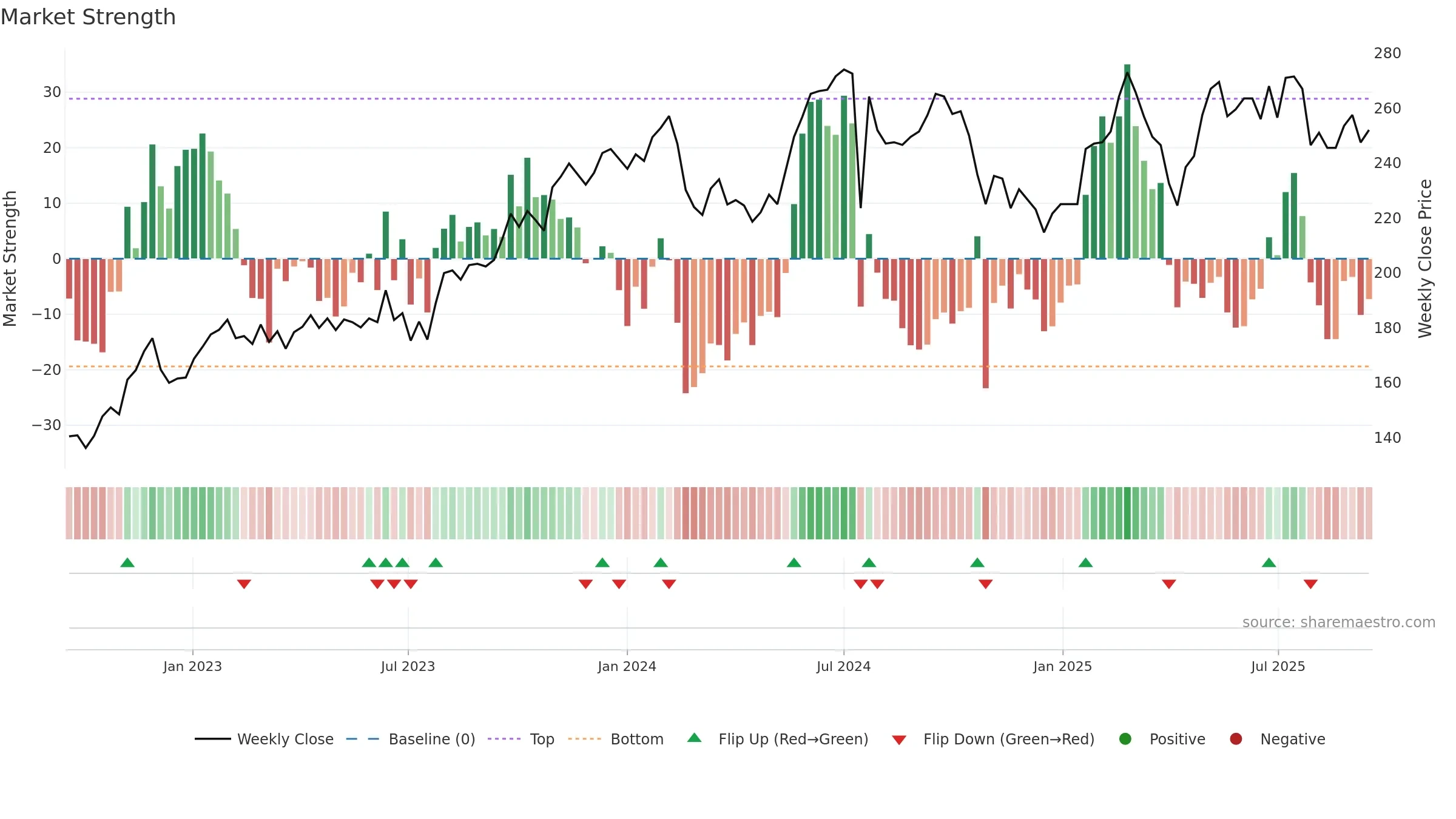Toggle the Negative legend entry
Viewport: 1456px width, 819px height.
point(1277,739)
